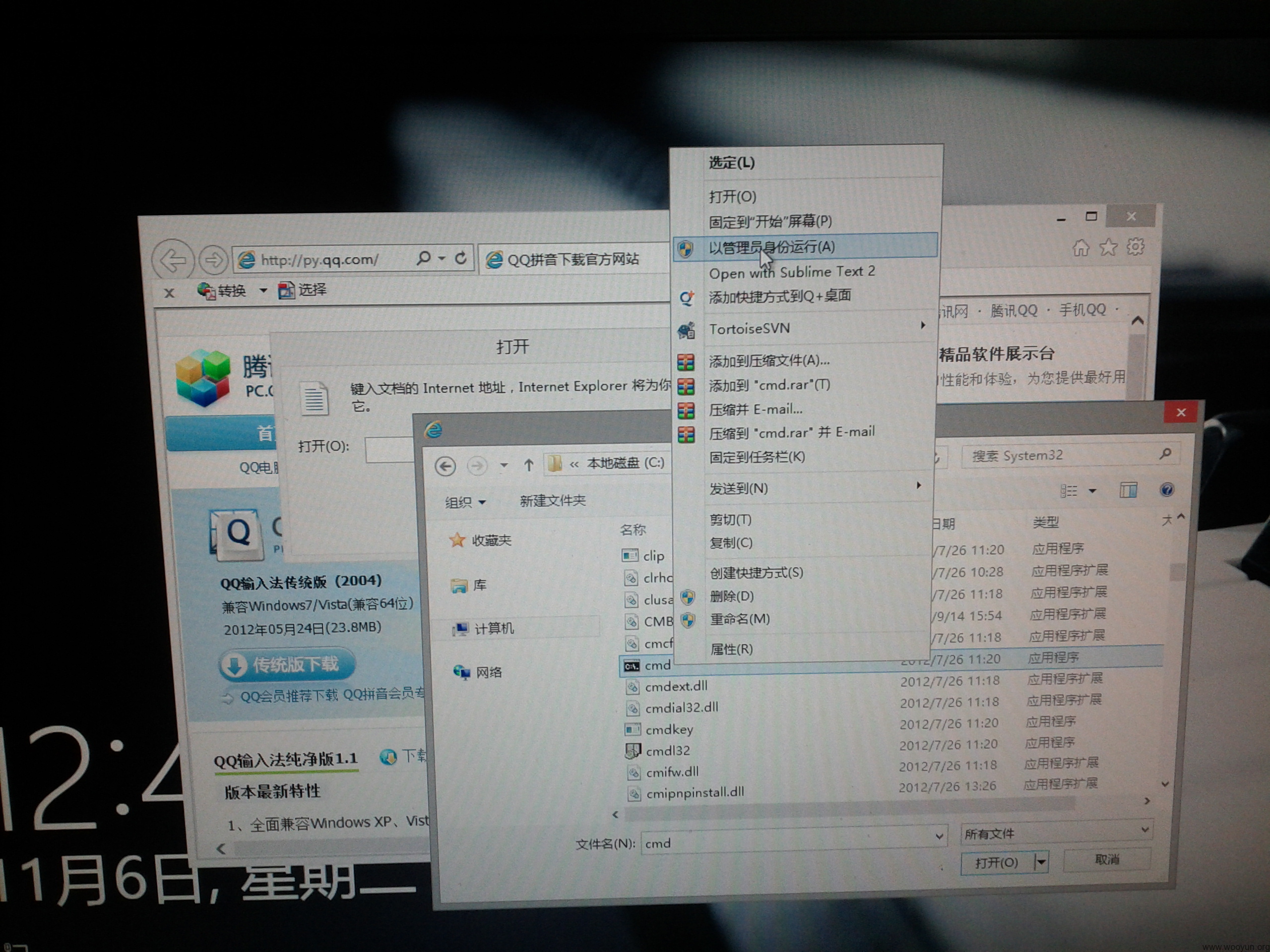Image resolution: width=1270 pixels, height=952 pixels.
Task: Select 计算机 in navigation pane
Action: pyautogui.click(x=483, y=629)
